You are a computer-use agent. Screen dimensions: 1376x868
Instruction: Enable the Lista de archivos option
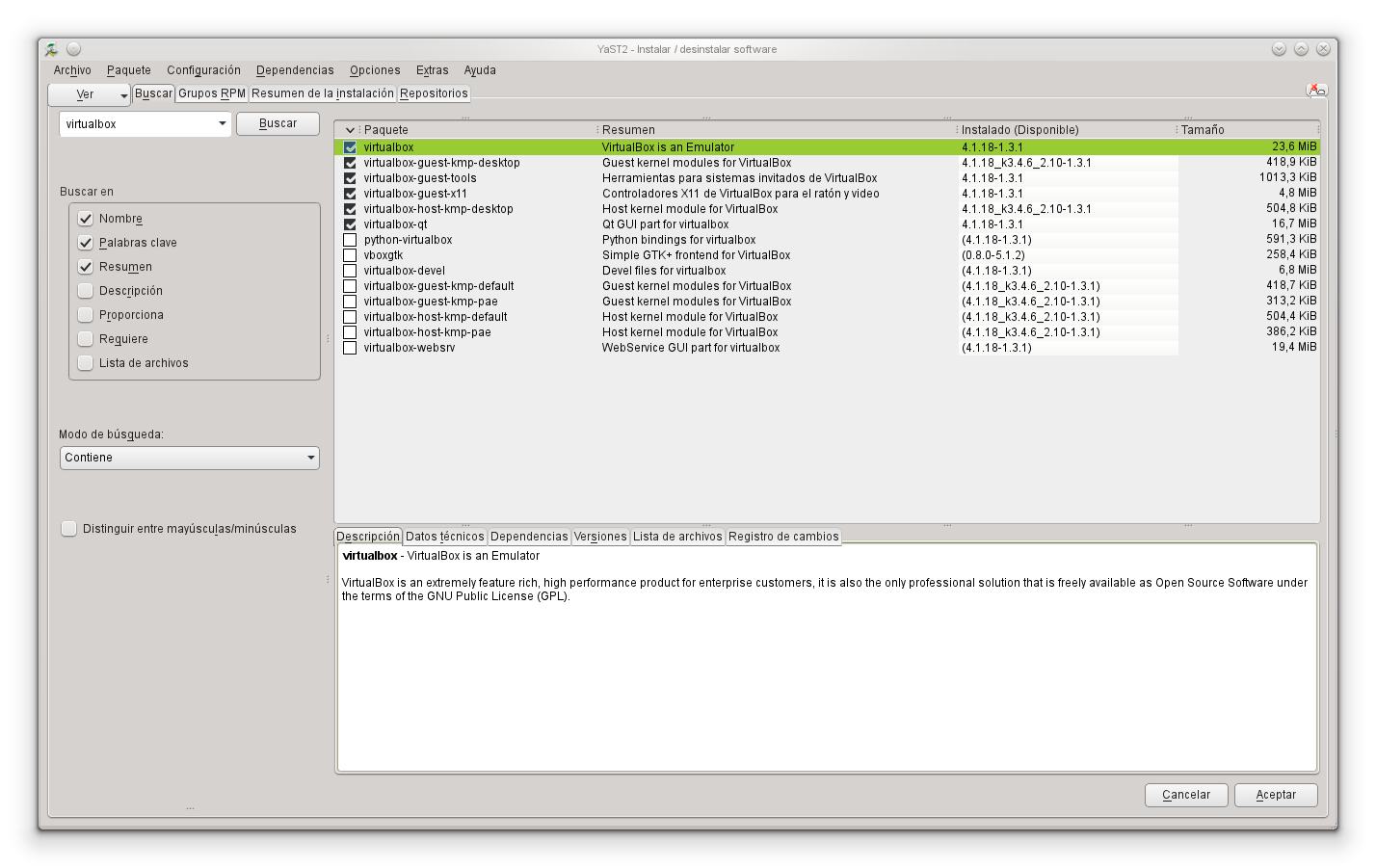tap(86, 363)
